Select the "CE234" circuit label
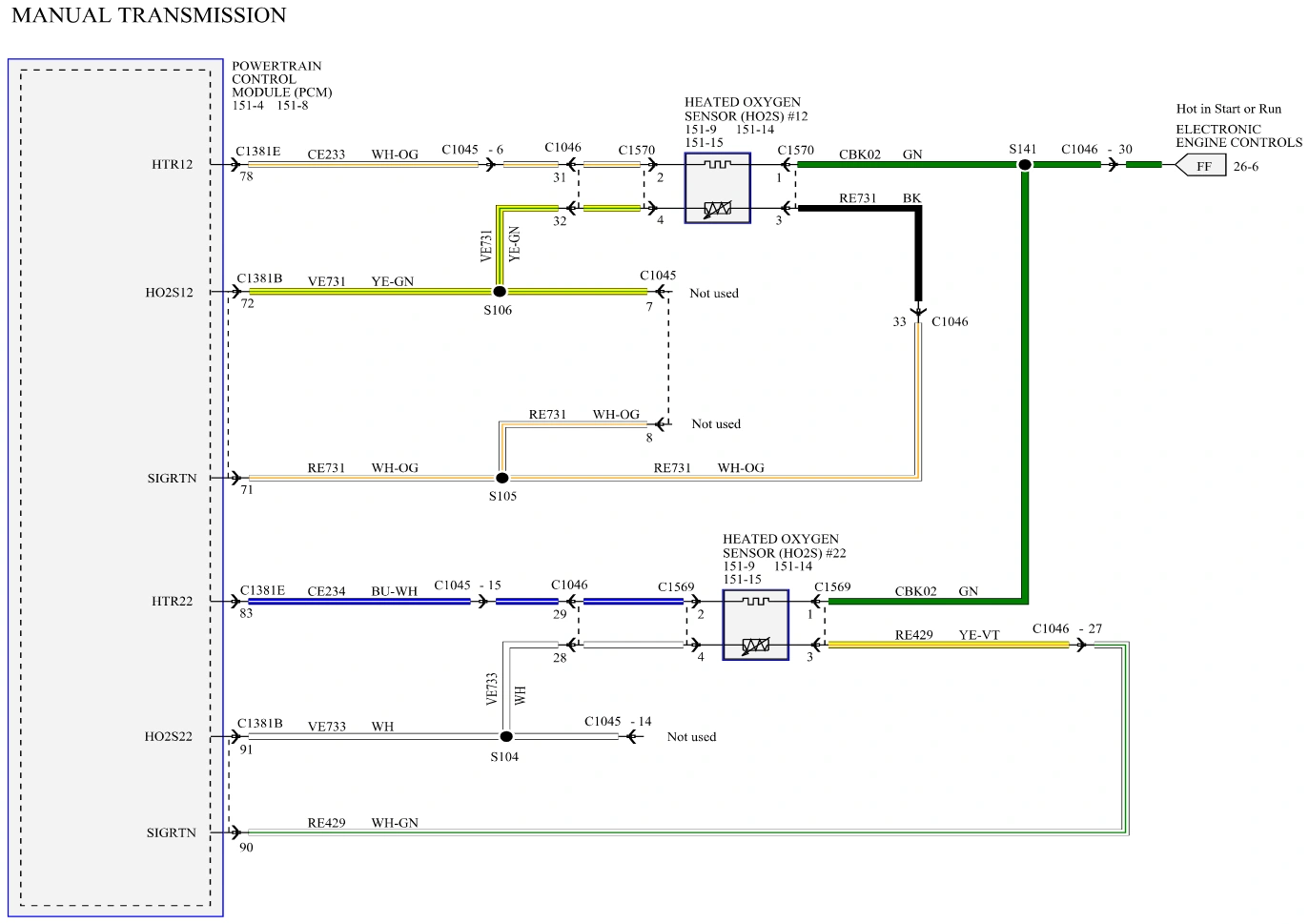This screenshot has width=1309, height=924. [x=327, y=591]
